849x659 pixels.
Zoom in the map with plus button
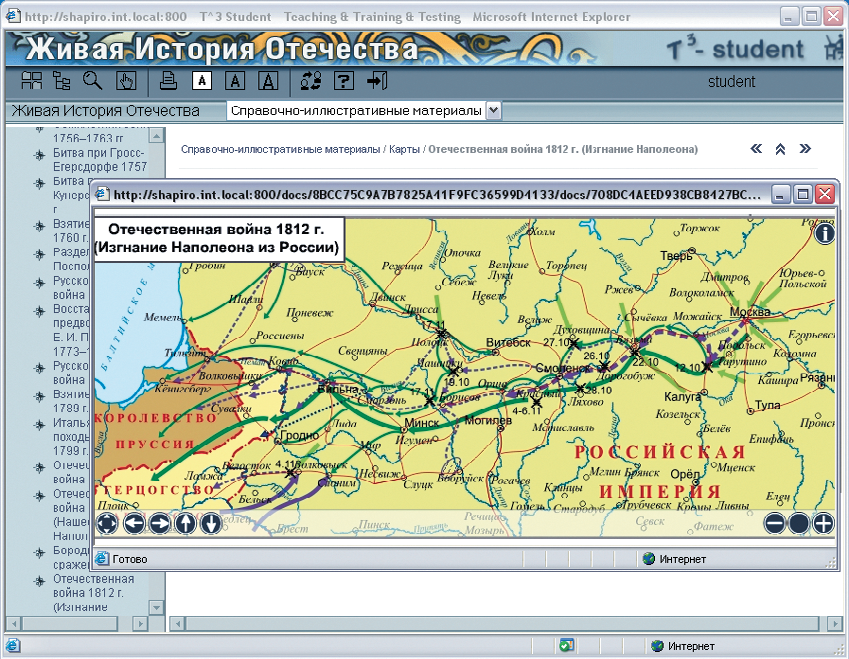(823, 522)
